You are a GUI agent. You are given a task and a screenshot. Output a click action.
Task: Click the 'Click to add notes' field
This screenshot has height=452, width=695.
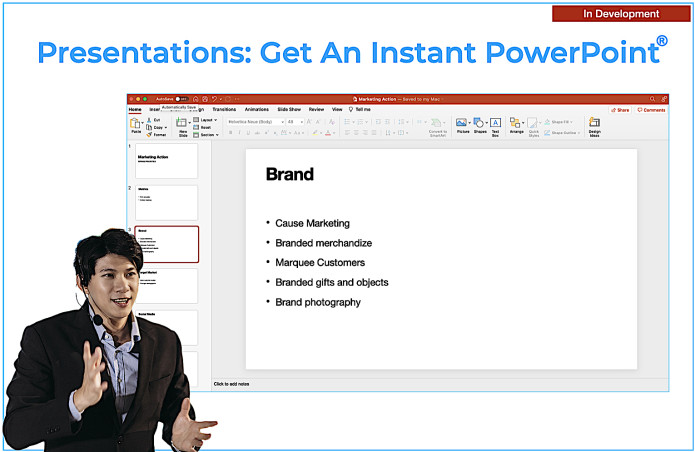[233, 383]
